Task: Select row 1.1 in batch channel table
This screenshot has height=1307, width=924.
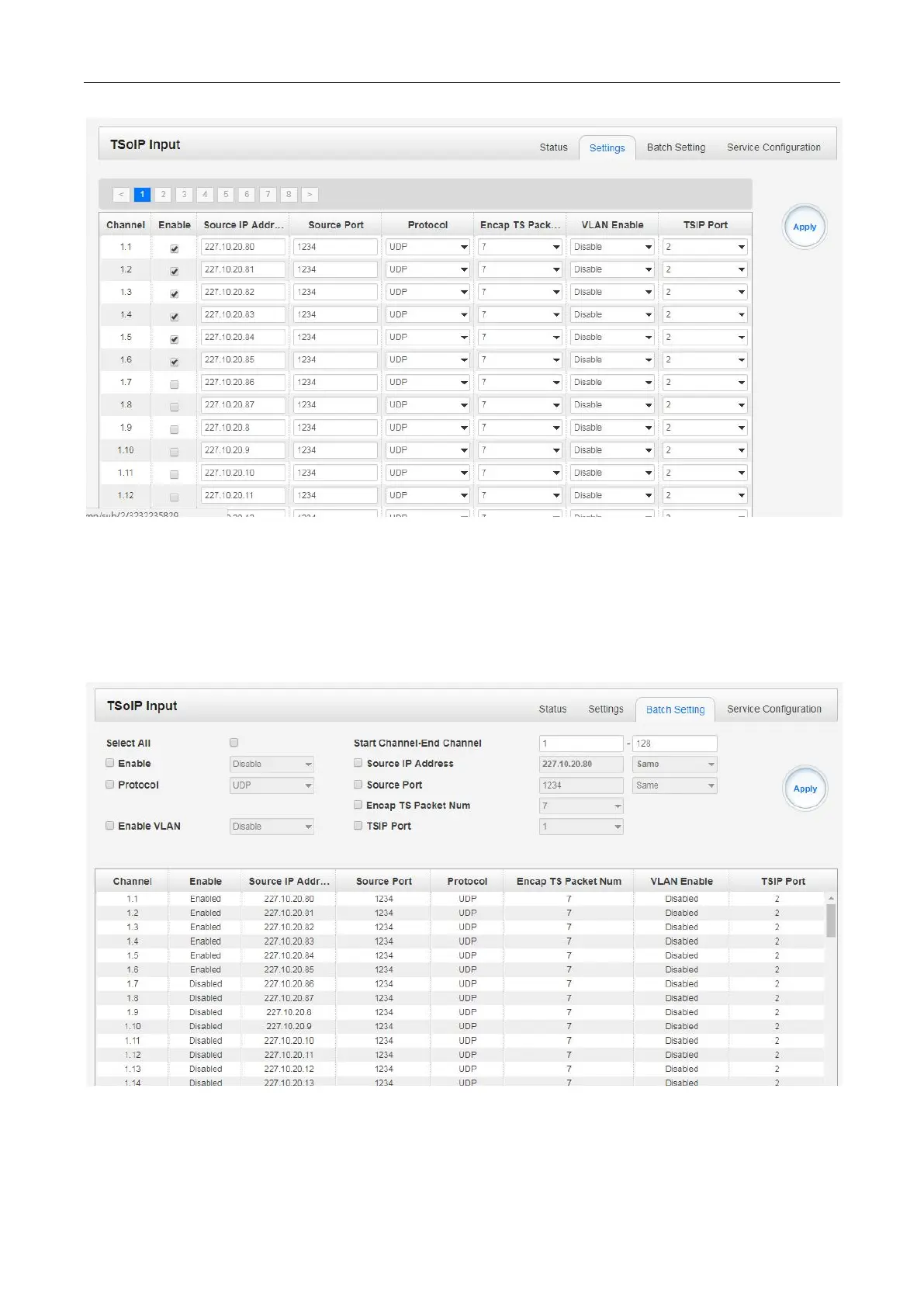Action: [460, 899]
